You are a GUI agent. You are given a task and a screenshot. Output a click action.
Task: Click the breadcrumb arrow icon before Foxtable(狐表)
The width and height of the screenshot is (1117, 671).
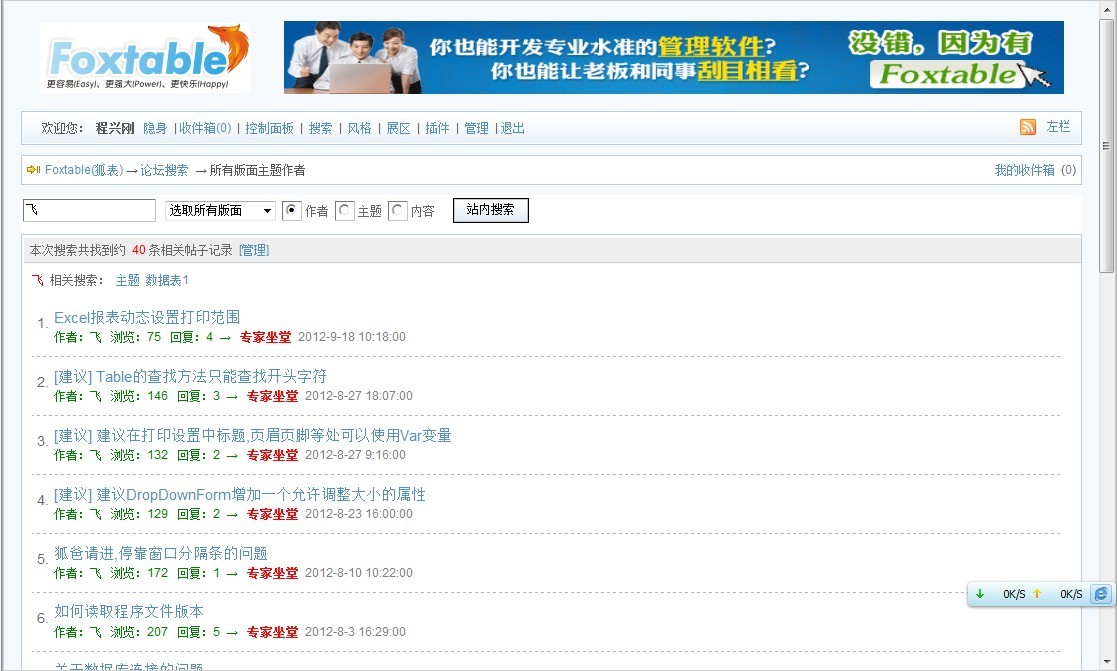(33, 170)
